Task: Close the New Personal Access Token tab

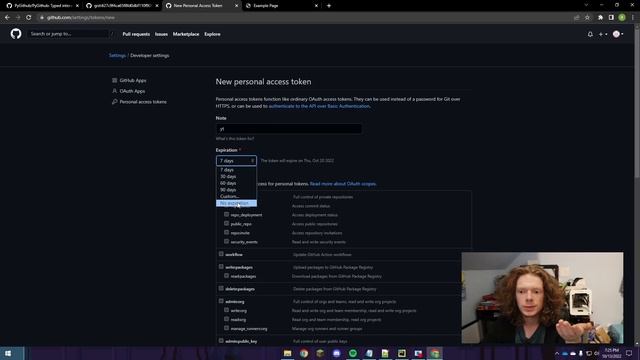Action: tap(237, 6)
